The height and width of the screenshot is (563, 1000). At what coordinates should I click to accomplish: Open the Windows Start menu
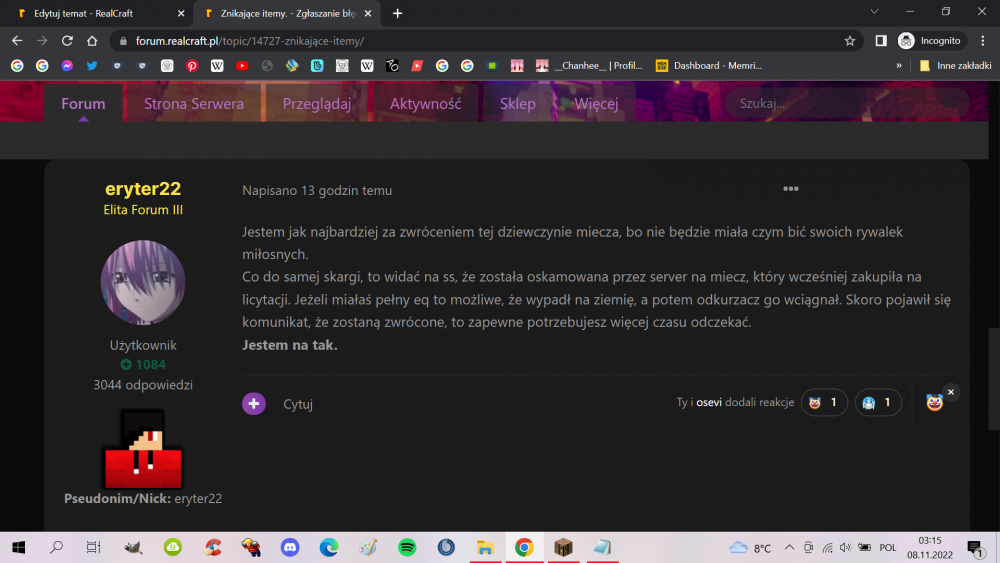pyautogui.click(x=18, y=548)
